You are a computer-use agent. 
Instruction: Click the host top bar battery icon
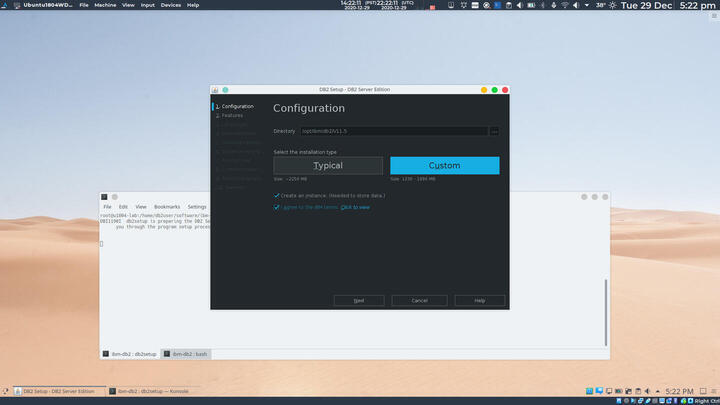point(531,6)
